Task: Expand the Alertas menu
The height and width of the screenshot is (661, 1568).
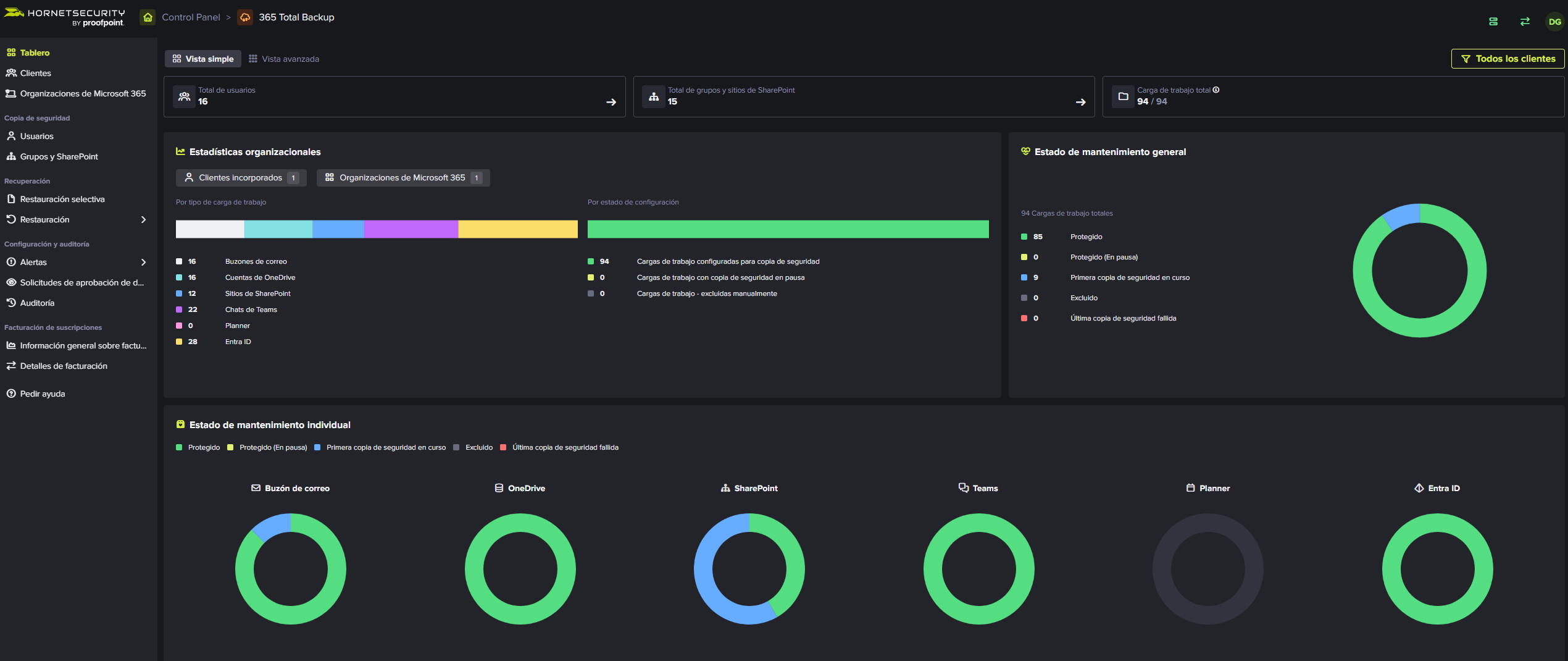Action: click(143, 262)
